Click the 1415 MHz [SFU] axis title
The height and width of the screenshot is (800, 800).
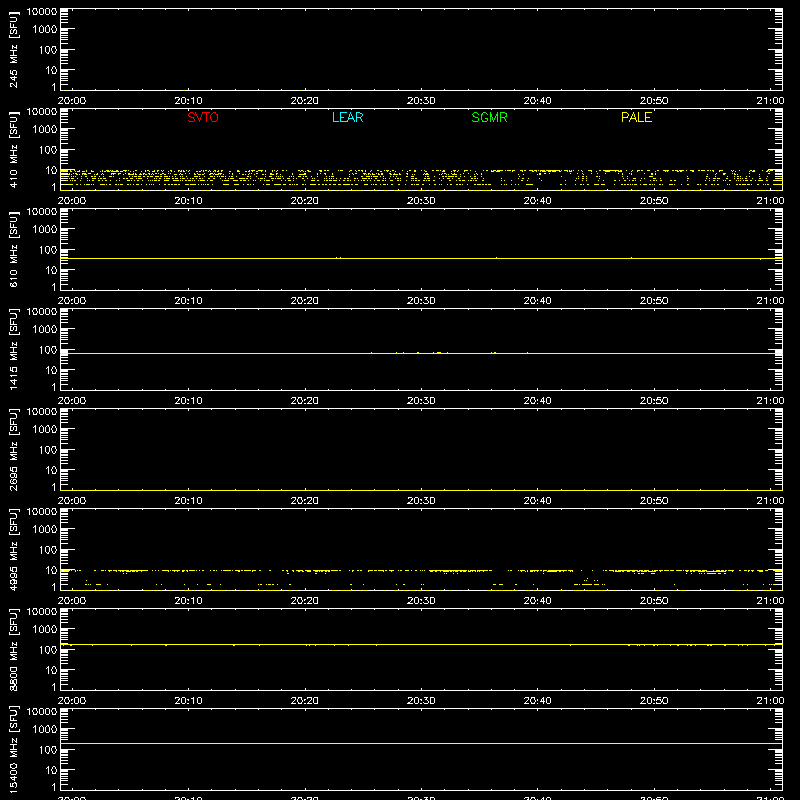click(13, 350)
